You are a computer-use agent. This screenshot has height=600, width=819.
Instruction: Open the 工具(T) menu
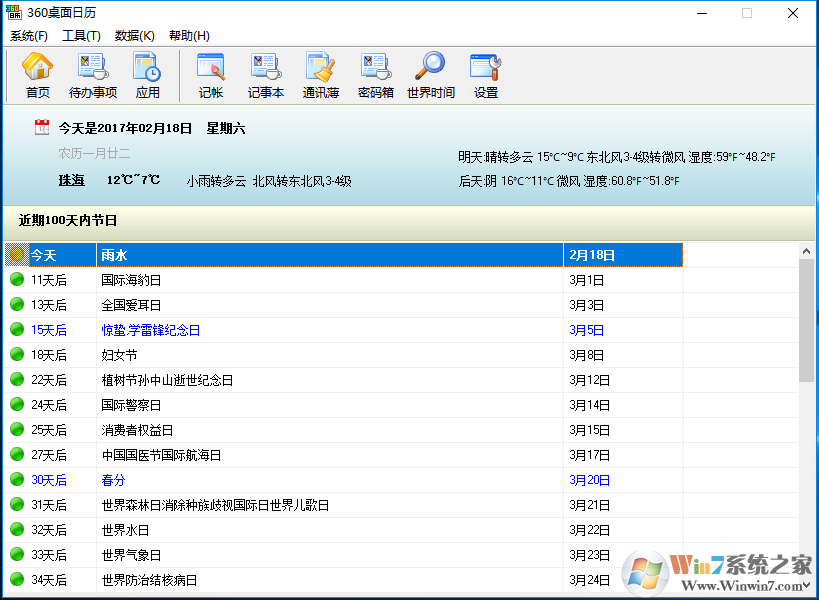[x=81, y=36]
